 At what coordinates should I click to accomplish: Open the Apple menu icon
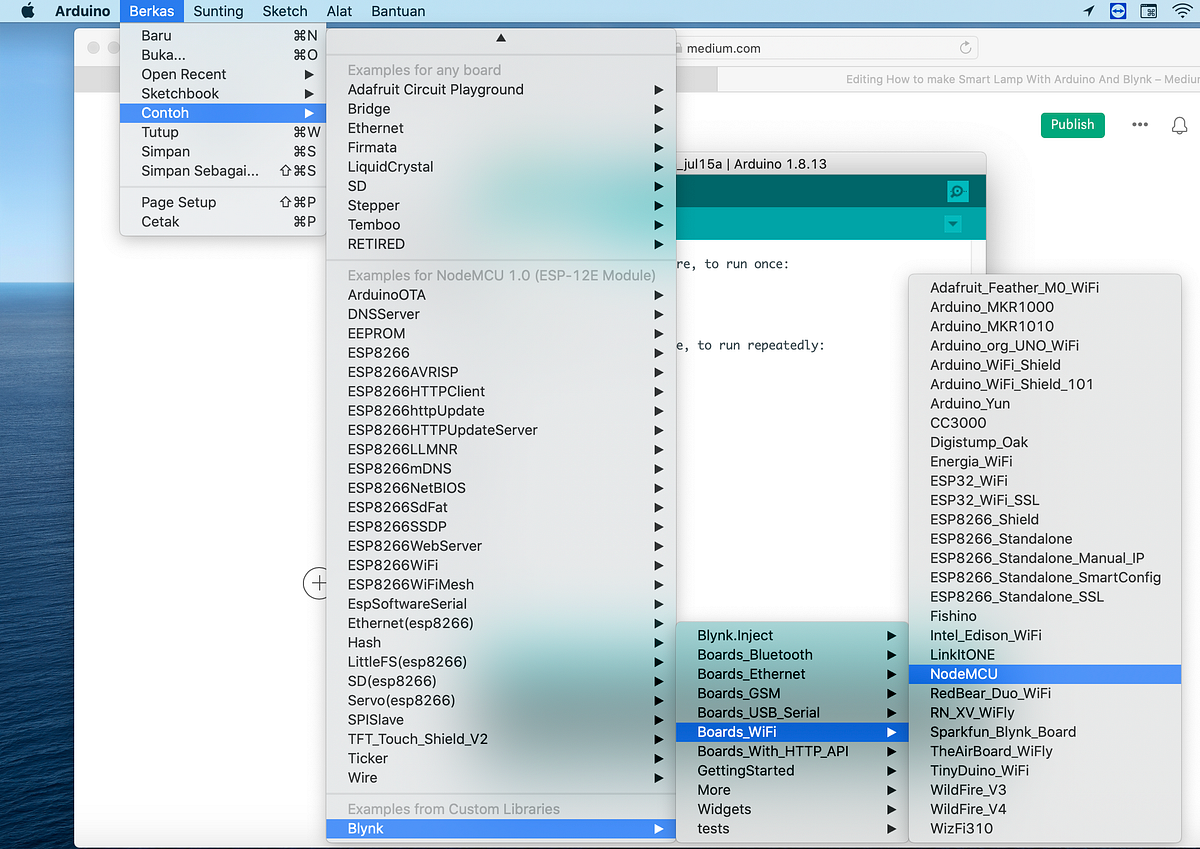tap(27, 11)
